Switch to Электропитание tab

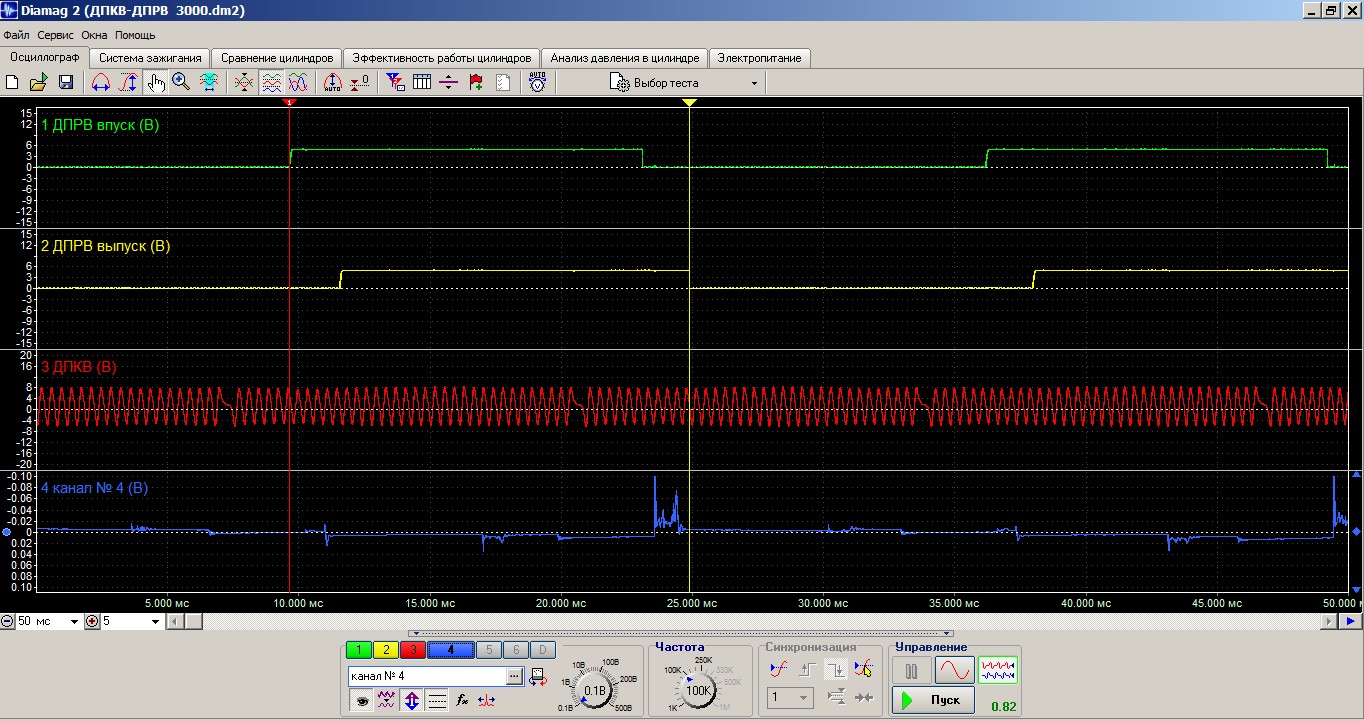[759, 58]
